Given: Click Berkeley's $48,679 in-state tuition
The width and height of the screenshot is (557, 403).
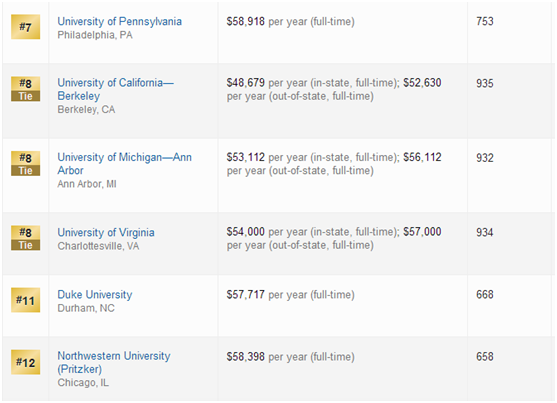Looking at the screenshot, I should tap(245, 83).
